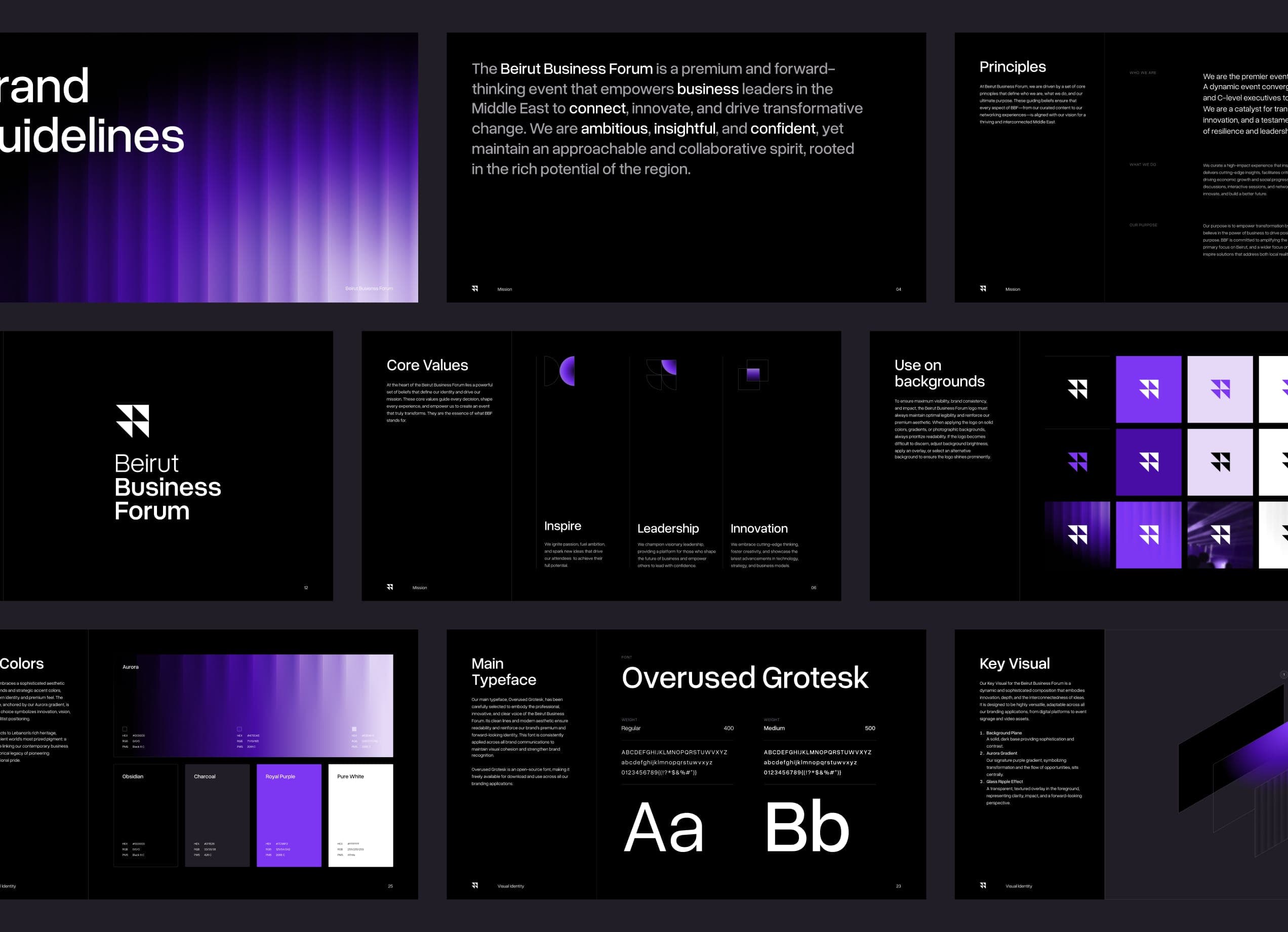Click the small logo in Main Typeface footer
This screenshot has width=1288, height=932.
click(475, 885)
